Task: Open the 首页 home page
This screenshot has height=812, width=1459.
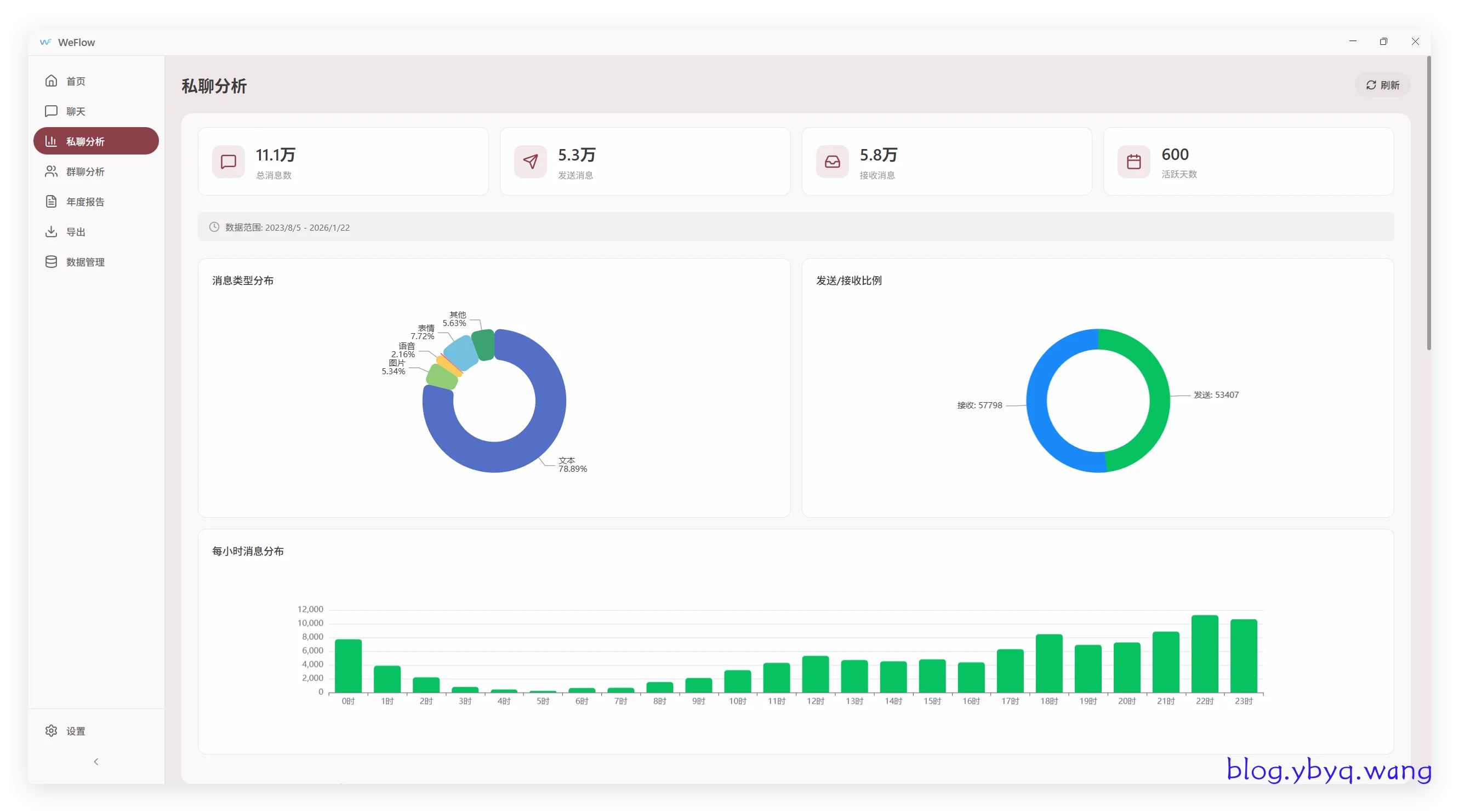Action: click(x=75, y=81)
